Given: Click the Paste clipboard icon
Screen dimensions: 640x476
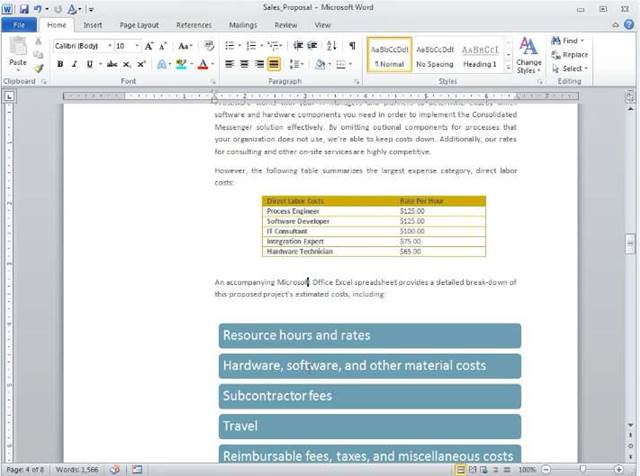Looking at the screenshot, I should (18, 46).
